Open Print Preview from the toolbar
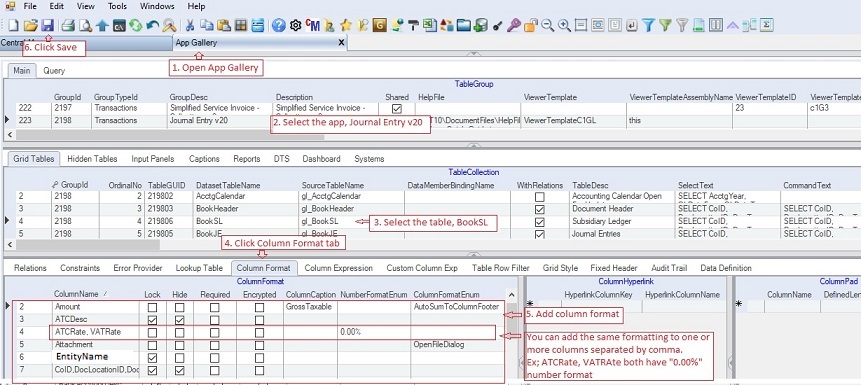Viewport: 861px width, 385px height. click(85, 25)
